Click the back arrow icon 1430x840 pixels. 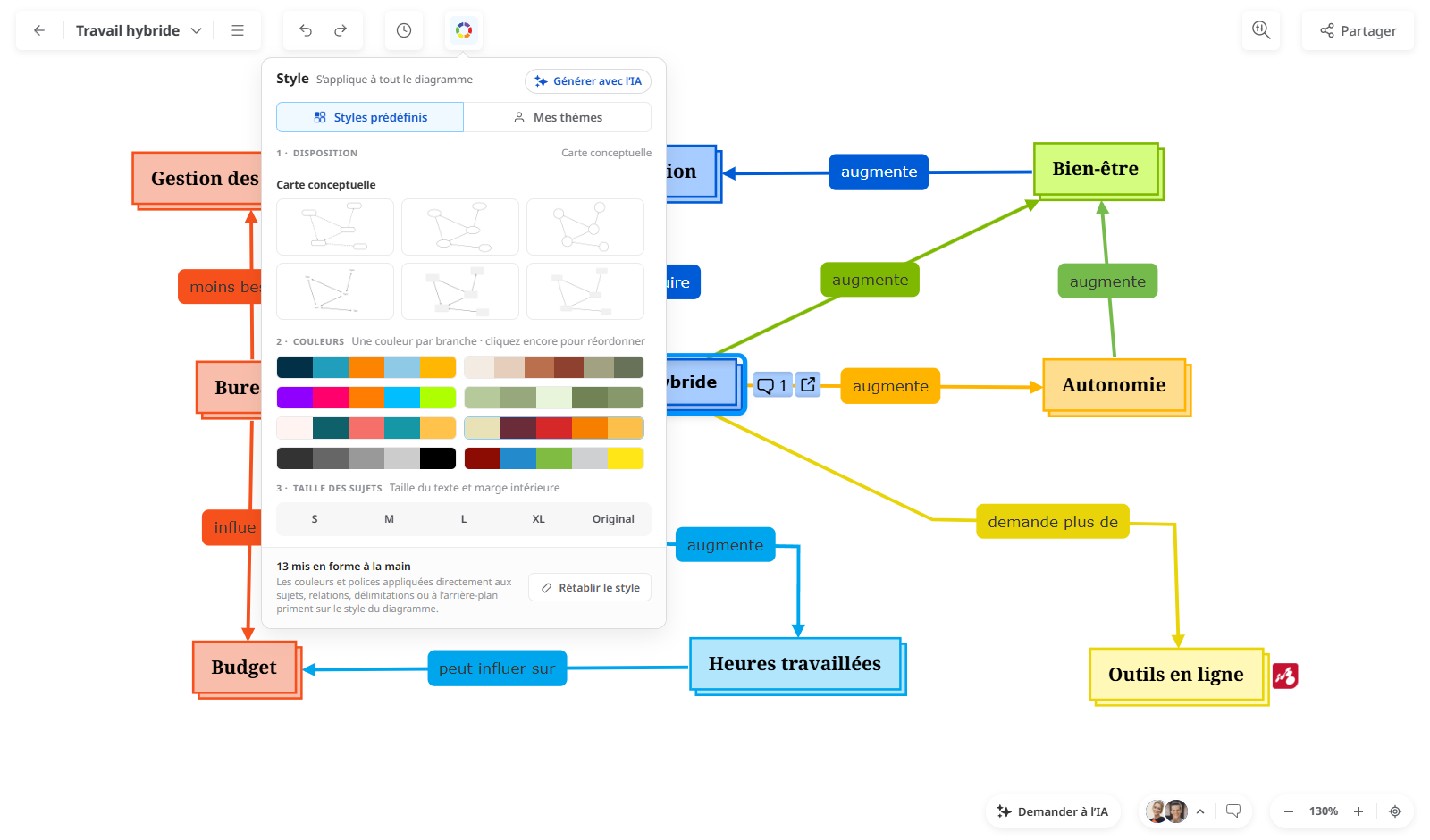coord(39,30)
